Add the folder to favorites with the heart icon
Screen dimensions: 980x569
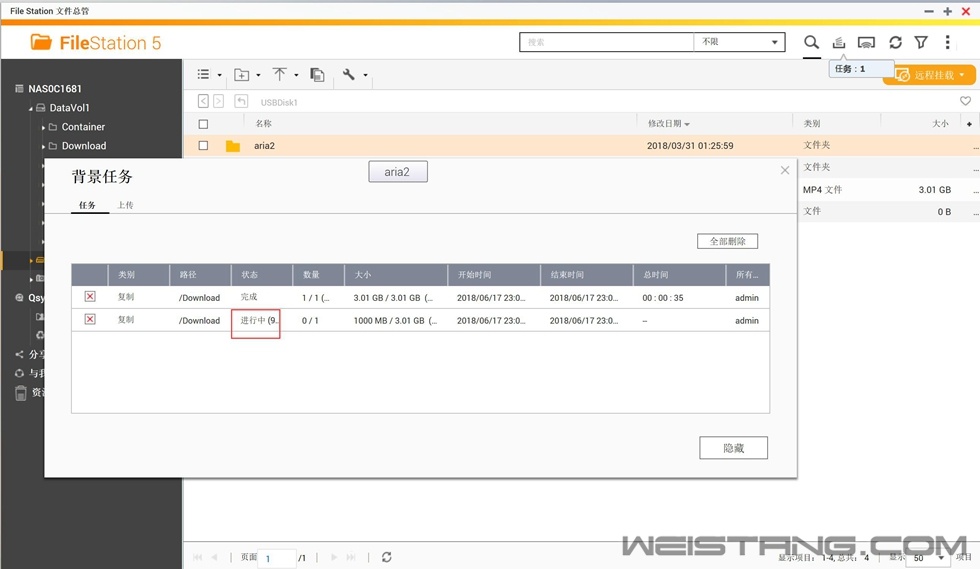point(966,101)
